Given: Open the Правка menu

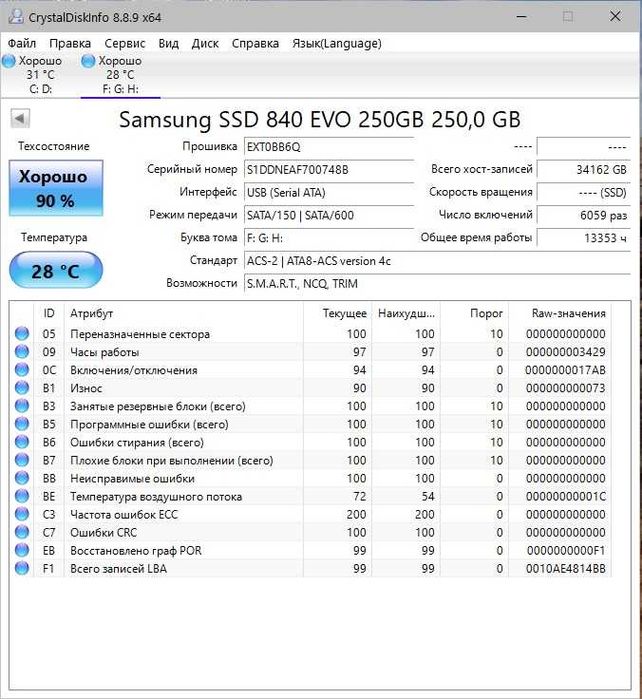Looking at the screenshot, I should click(x=70, y=44).
